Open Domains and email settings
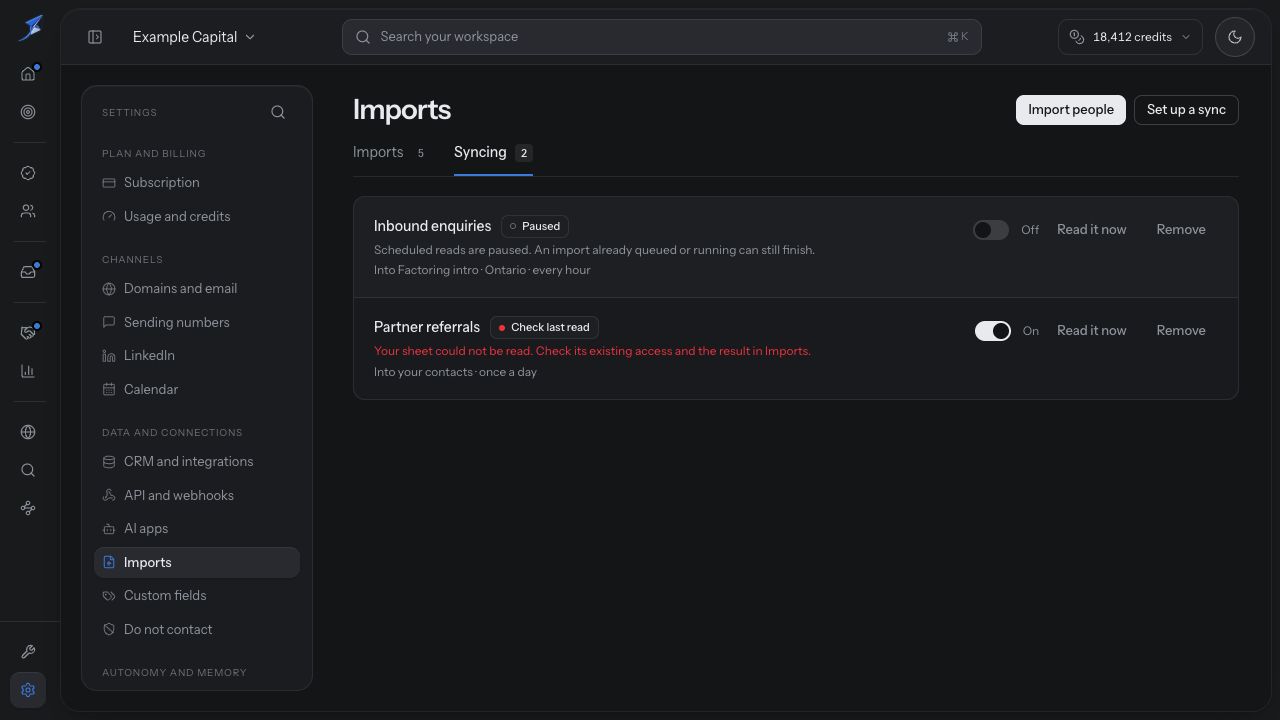The width and height of the screenshot is (1280, 720). point(197,289)
